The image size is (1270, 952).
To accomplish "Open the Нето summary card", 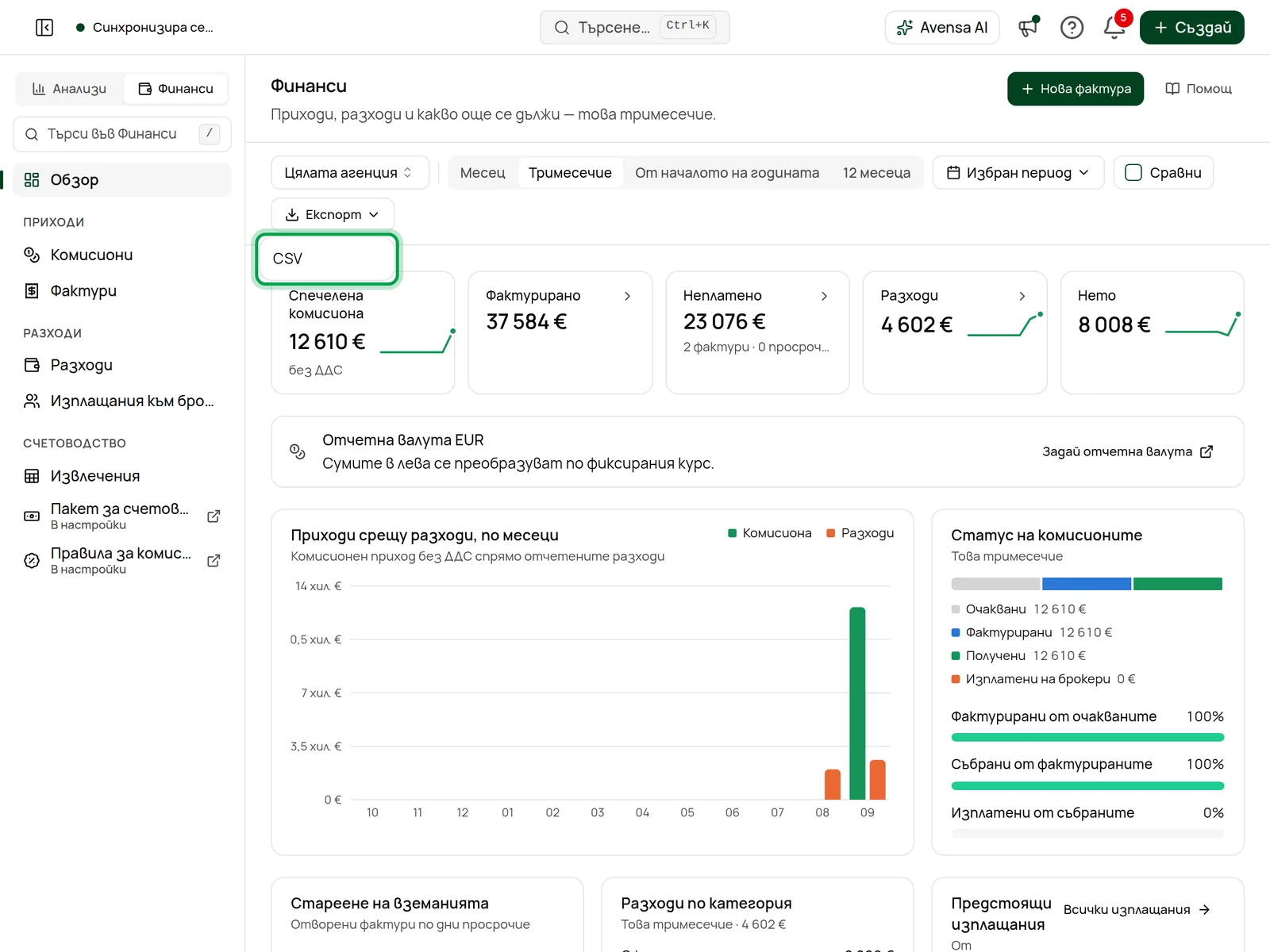I will [x=1152, y=332].
